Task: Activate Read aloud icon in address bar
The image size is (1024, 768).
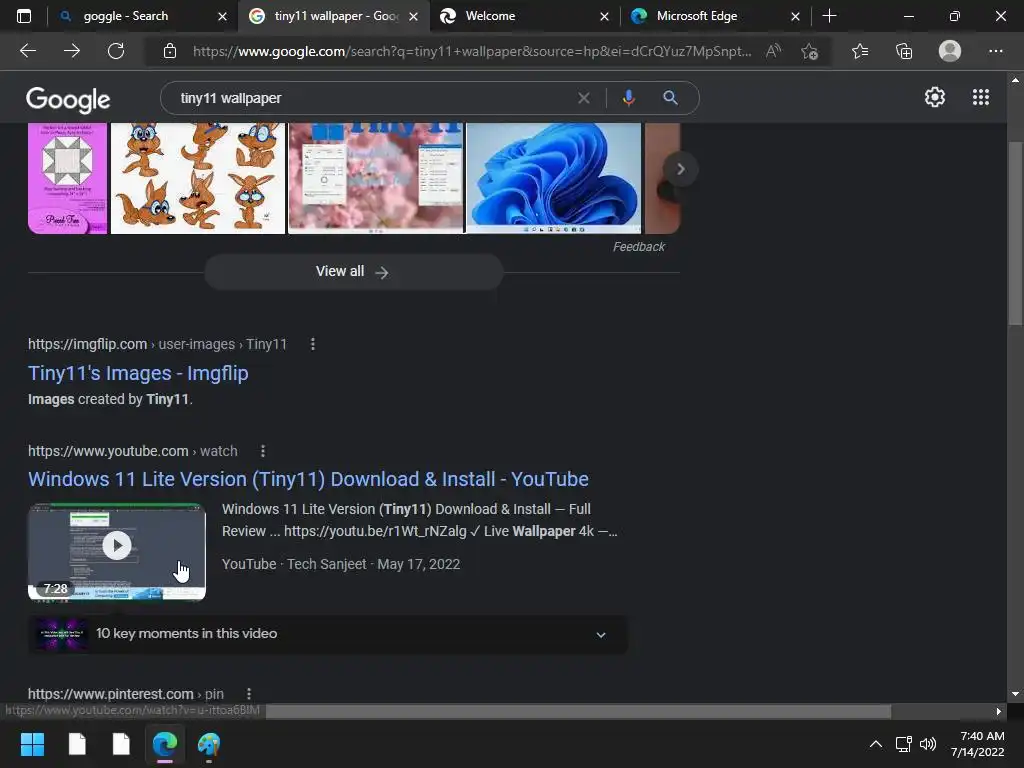Action: coord(773,51)
